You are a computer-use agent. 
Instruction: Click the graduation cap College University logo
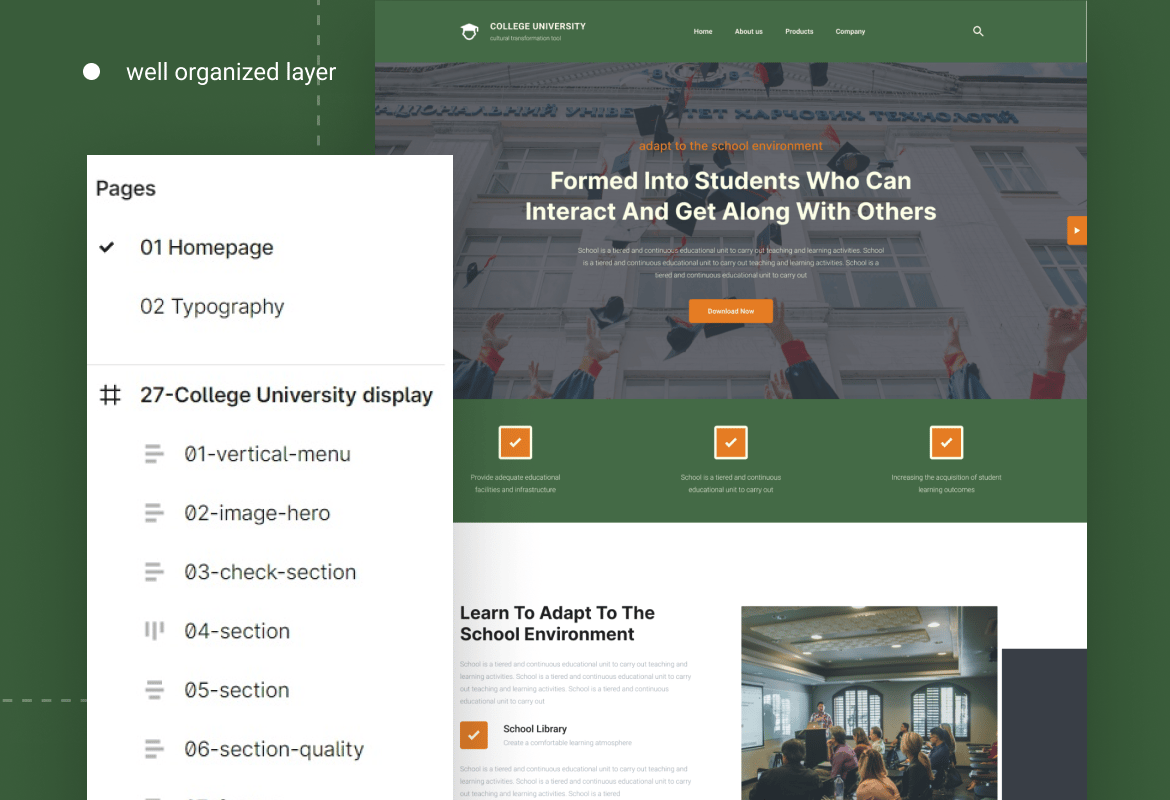point(469,31)
